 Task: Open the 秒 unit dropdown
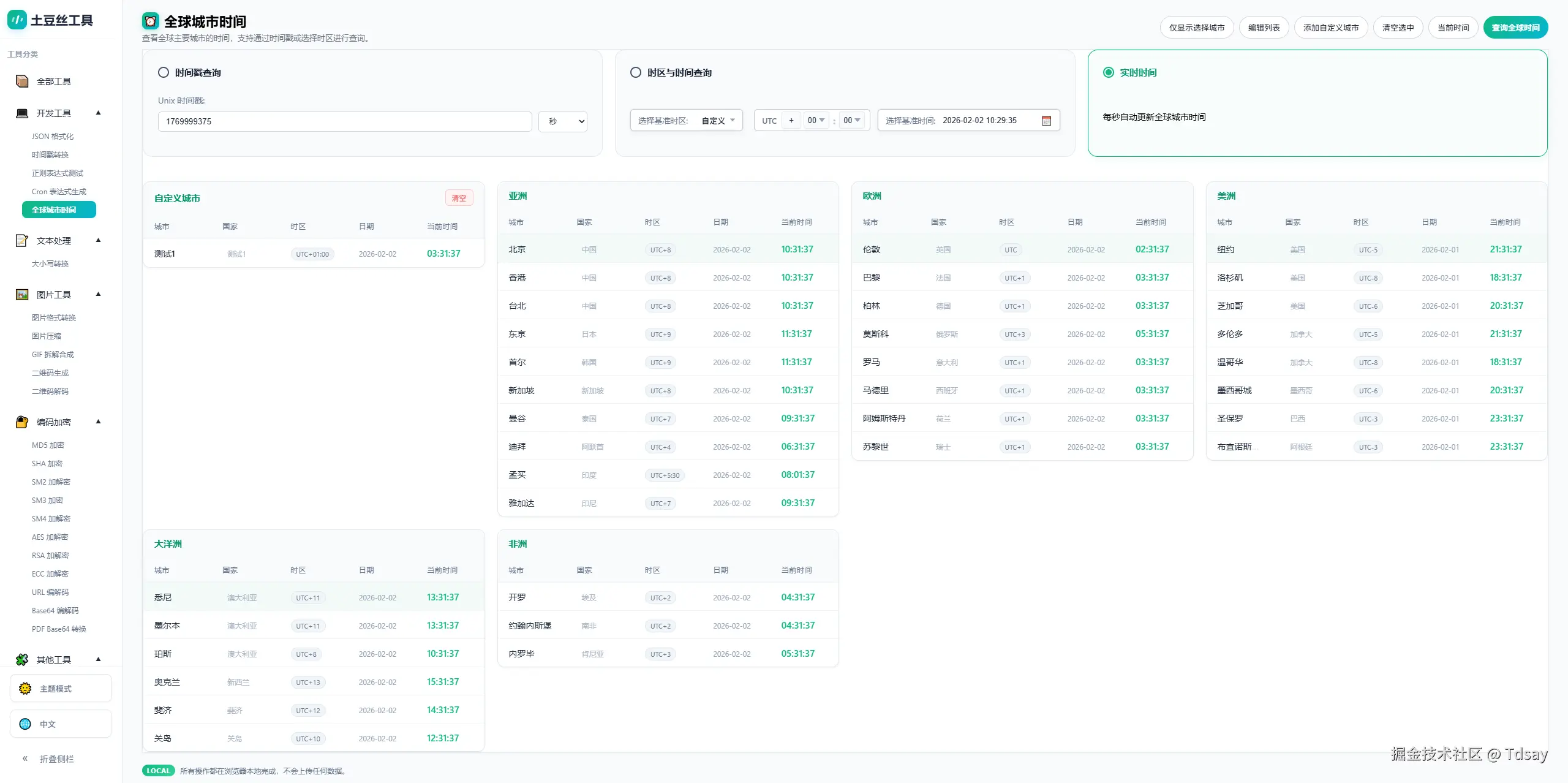pyautogui.click(x=563, y=121)
